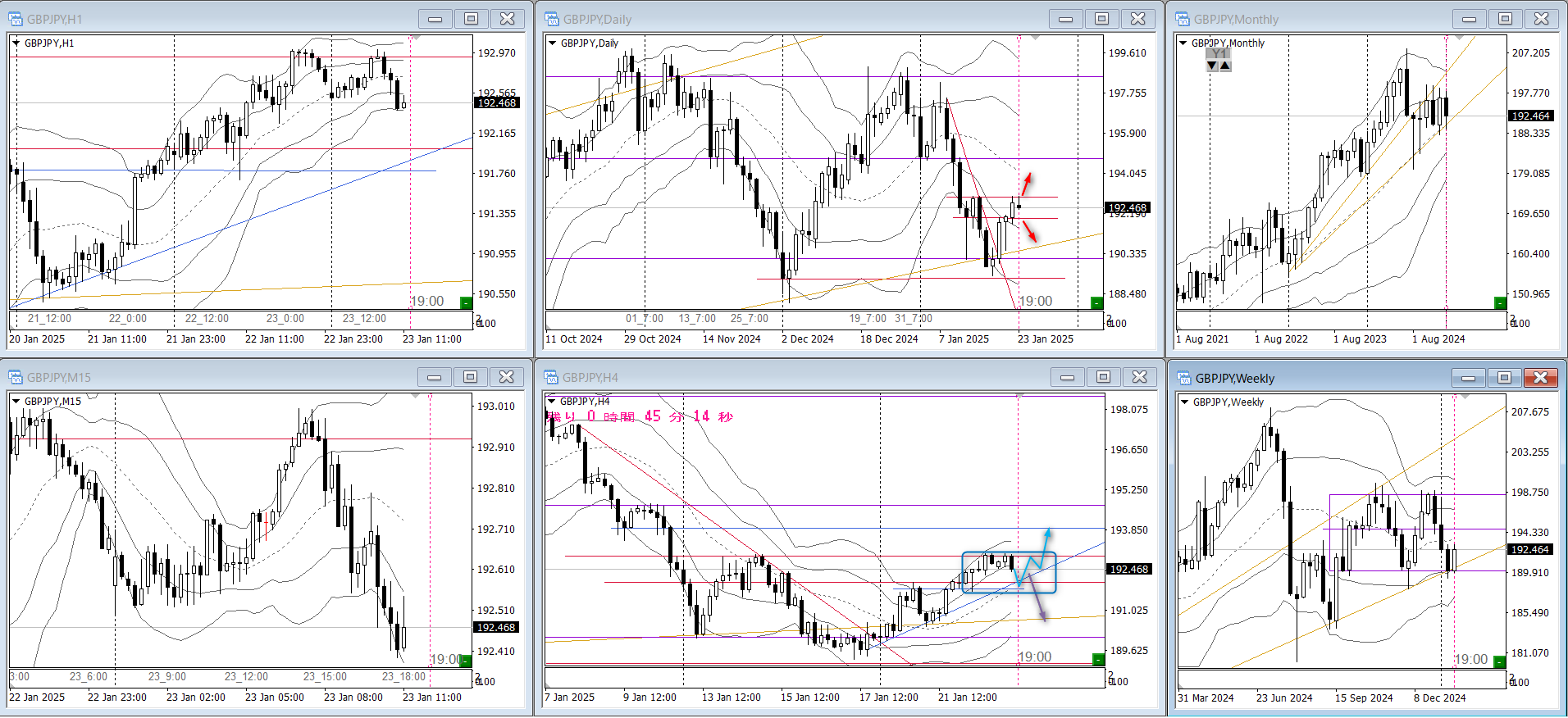The height and width of the screenshot is (718, 1568).
Task: Minimize the GBPJPY,H4 chart window
Action: click(x=1067, y=377)
